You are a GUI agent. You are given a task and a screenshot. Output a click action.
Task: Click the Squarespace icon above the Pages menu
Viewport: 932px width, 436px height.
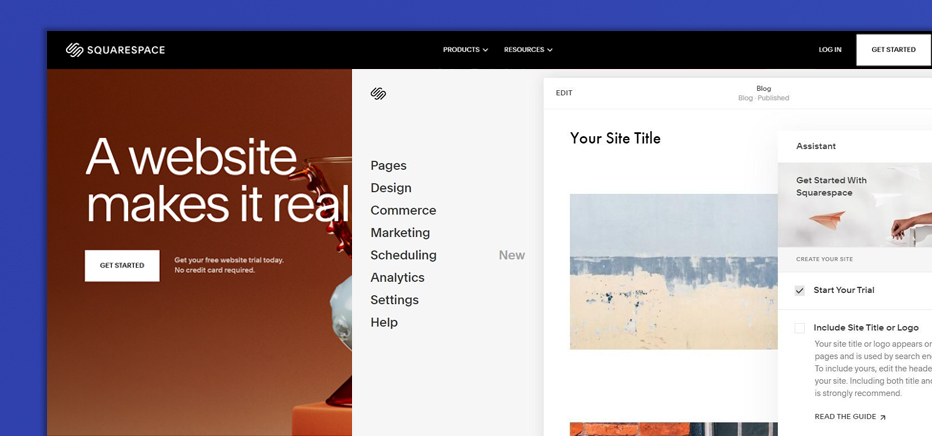coord(378,93)
